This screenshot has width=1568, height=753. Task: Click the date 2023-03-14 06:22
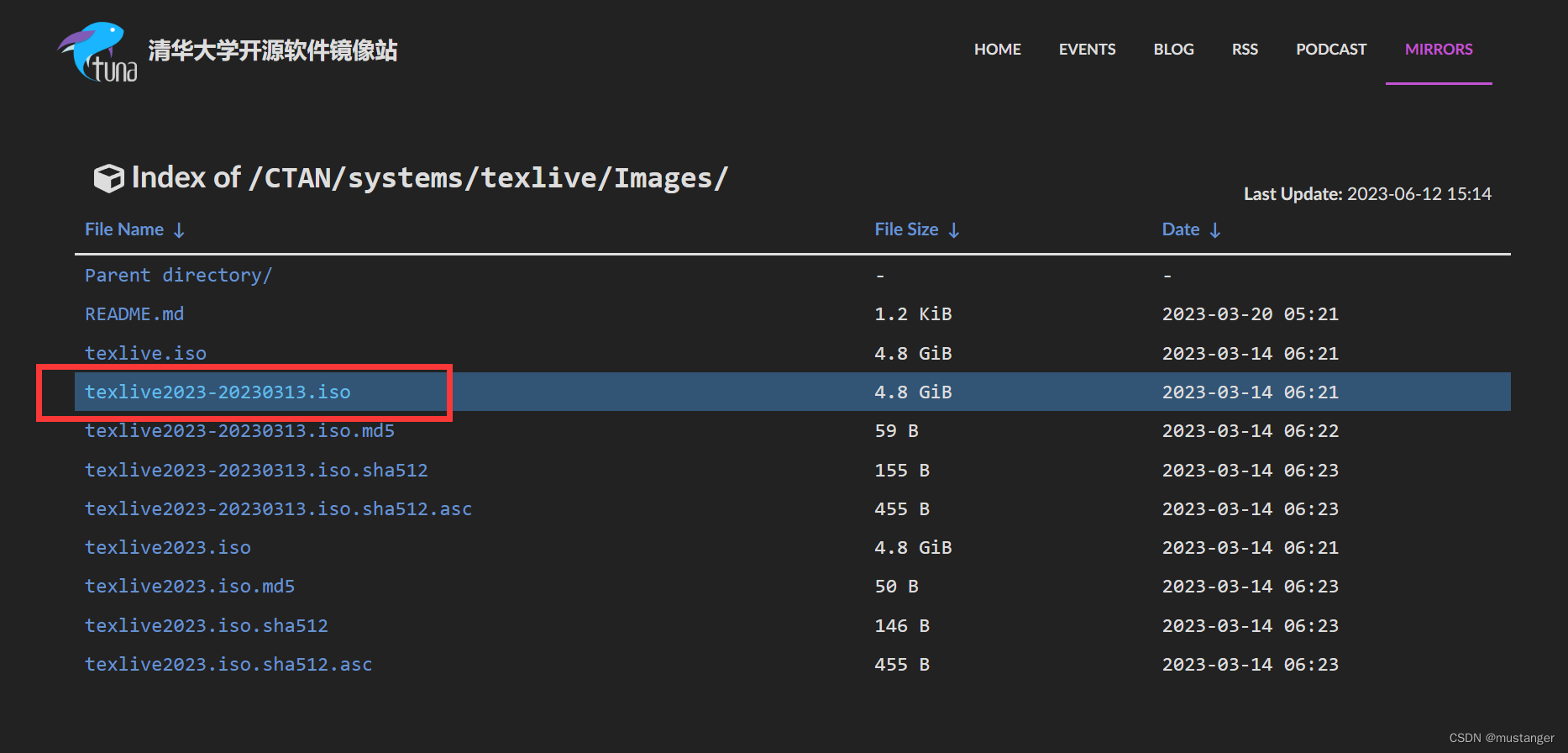pos(1250,430)
